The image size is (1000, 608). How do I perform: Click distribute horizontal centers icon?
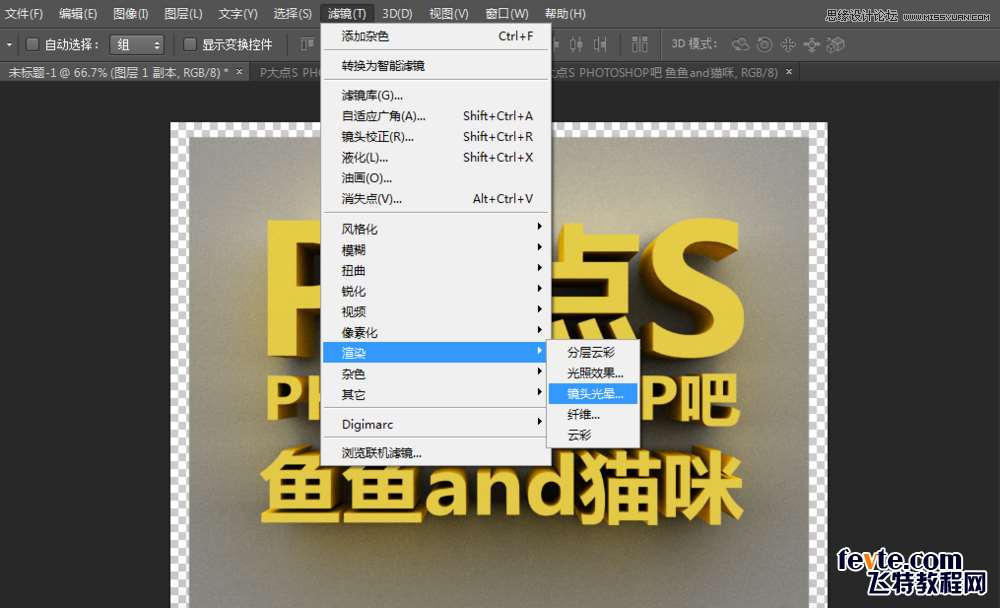click(x=576, y=45)
